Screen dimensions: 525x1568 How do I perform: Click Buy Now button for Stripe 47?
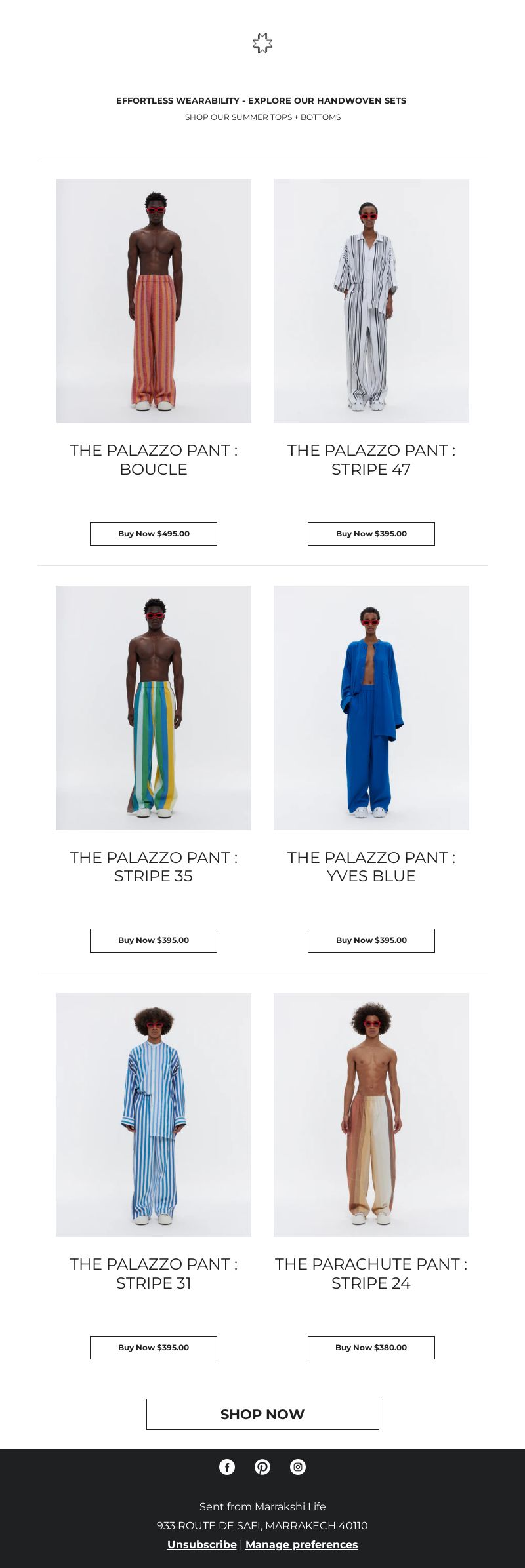tap(371, 534)
